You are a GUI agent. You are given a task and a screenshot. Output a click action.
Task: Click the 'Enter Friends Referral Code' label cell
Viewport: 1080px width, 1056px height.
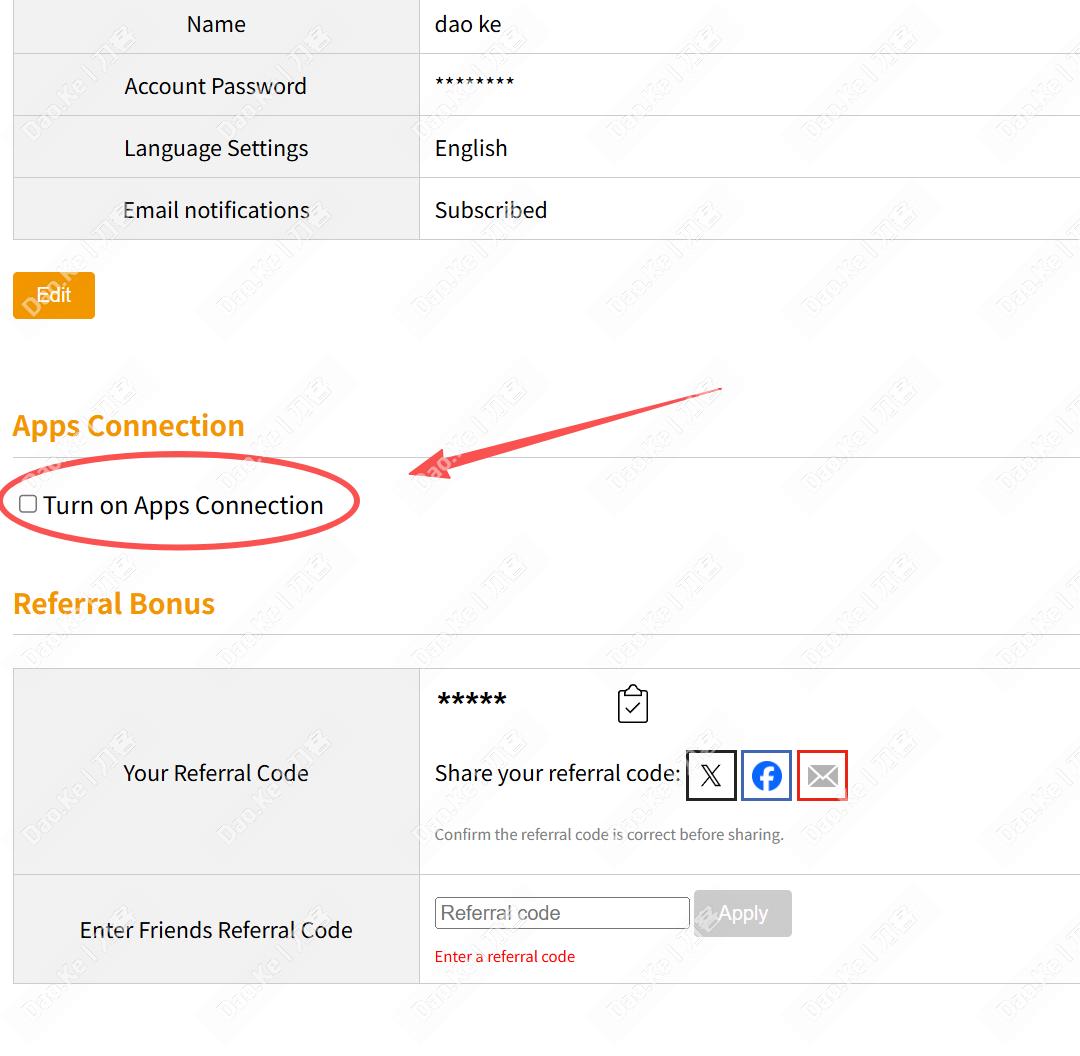point(216,930)
